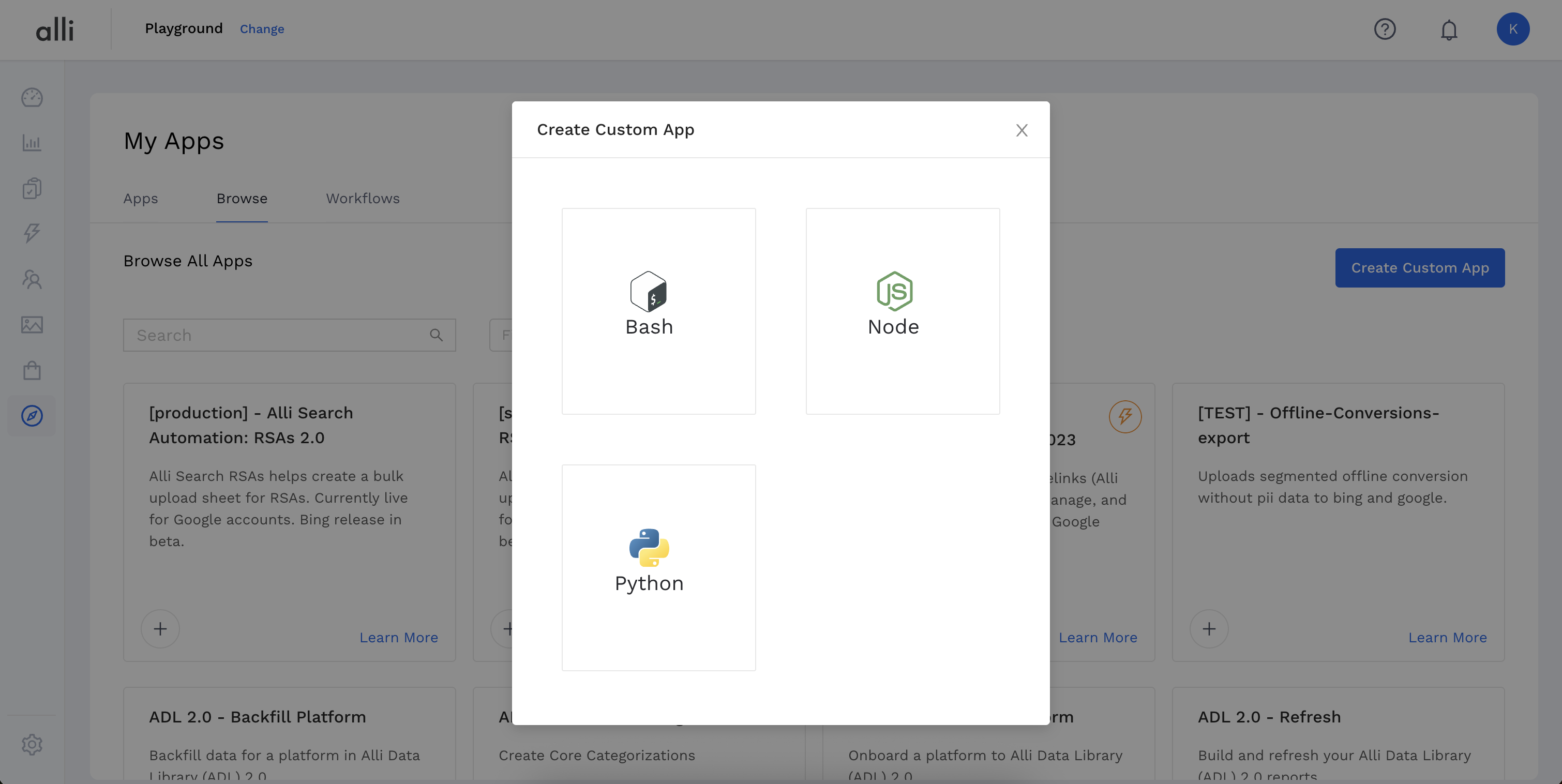This screenshot has width=1562, height=784.
Task: Add the Offline-Conversions-export app with plus
Action: coord(1209,629)
